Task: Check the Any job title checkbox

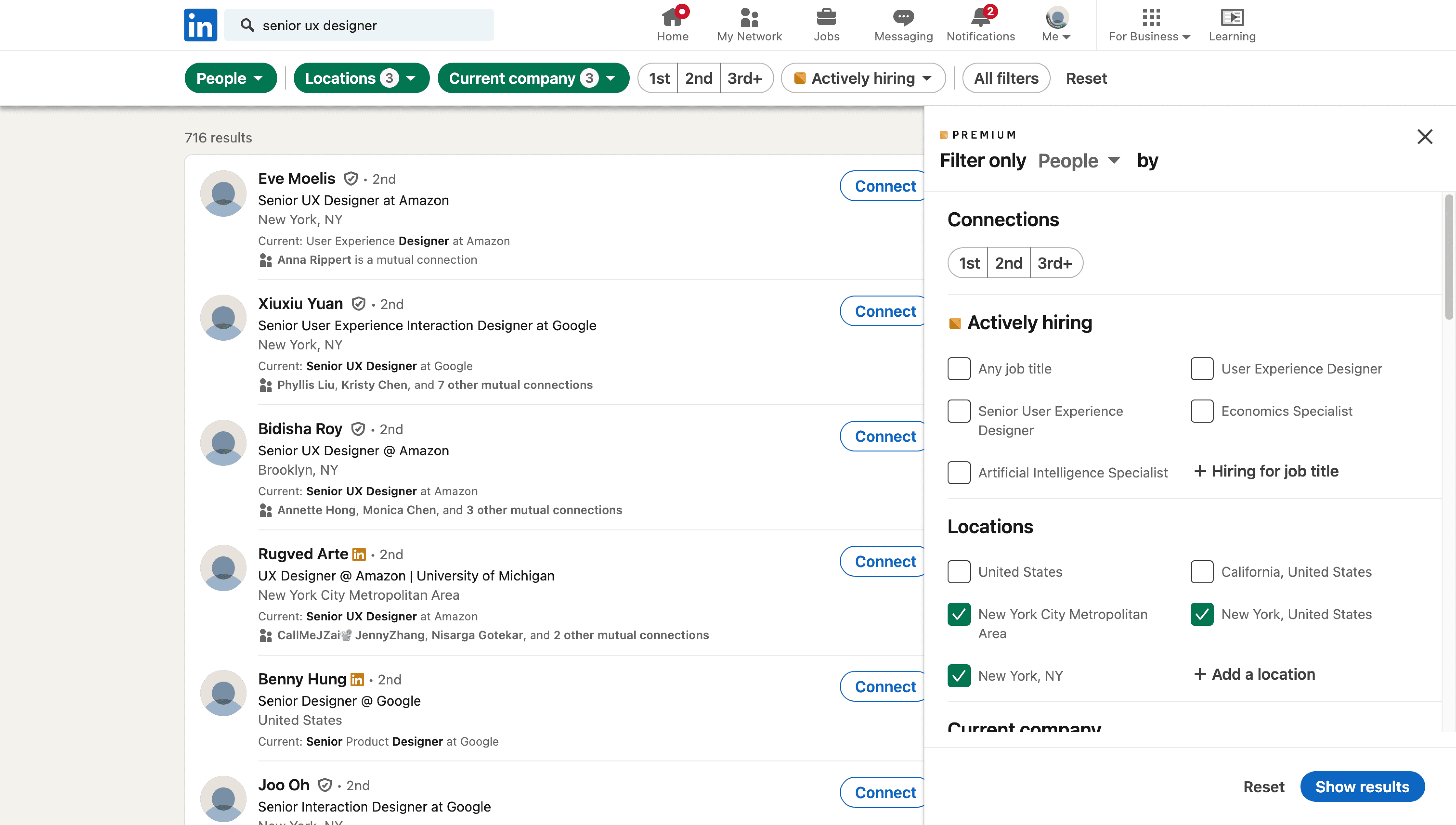Action: (959, 369)
